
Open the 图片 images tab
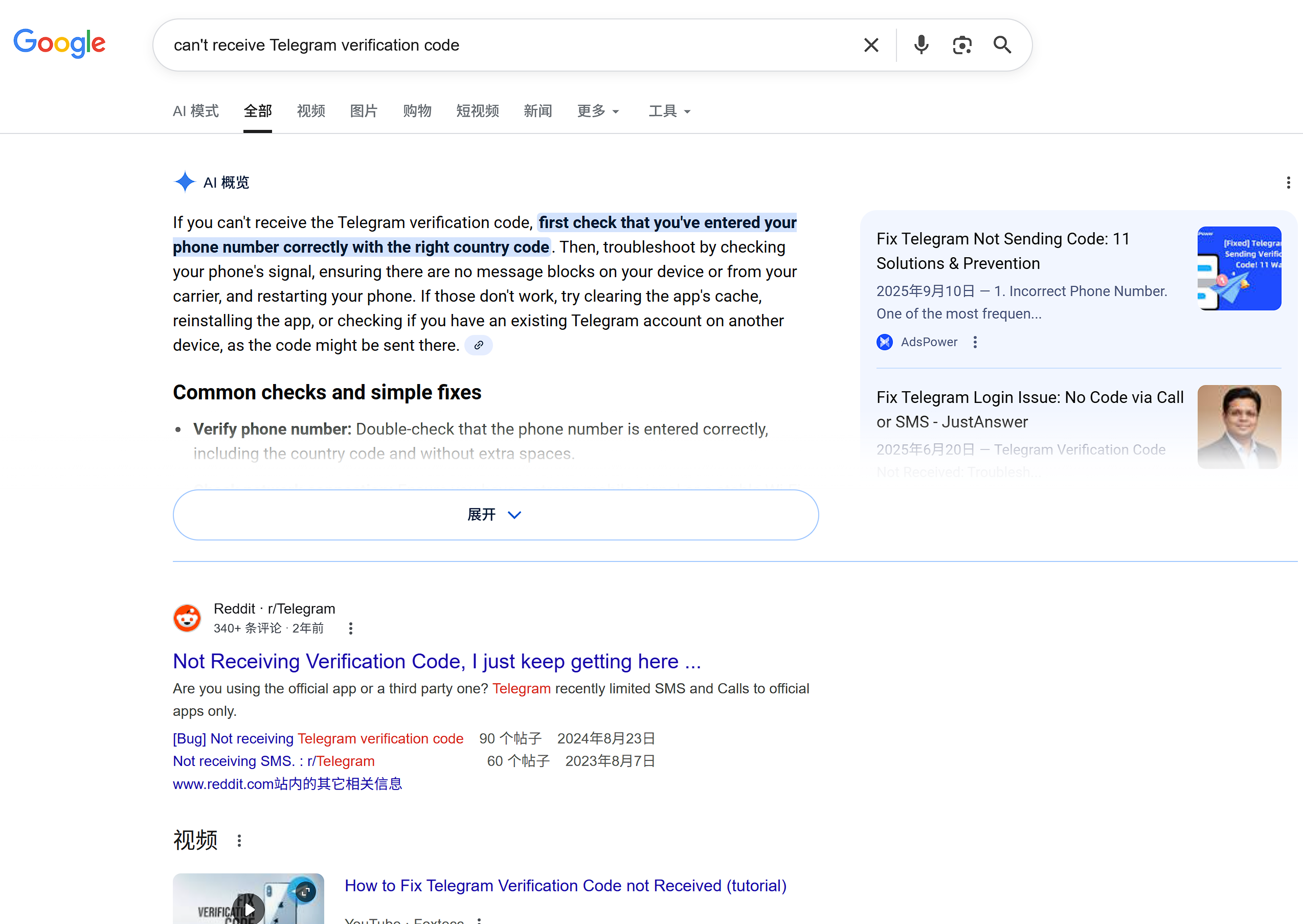point(364,111)
